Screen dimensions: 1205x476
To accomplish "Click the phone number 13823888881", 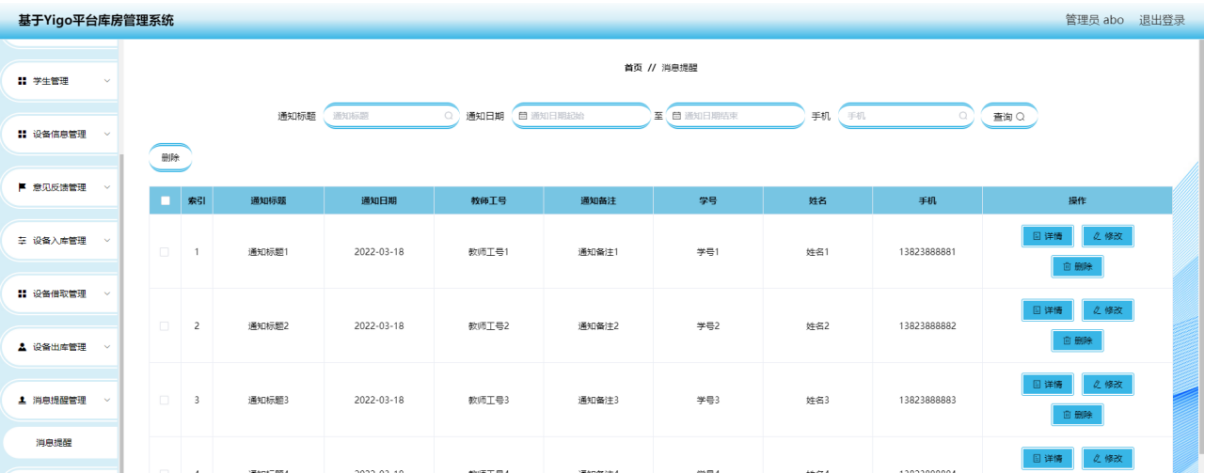I will (928, 252).
